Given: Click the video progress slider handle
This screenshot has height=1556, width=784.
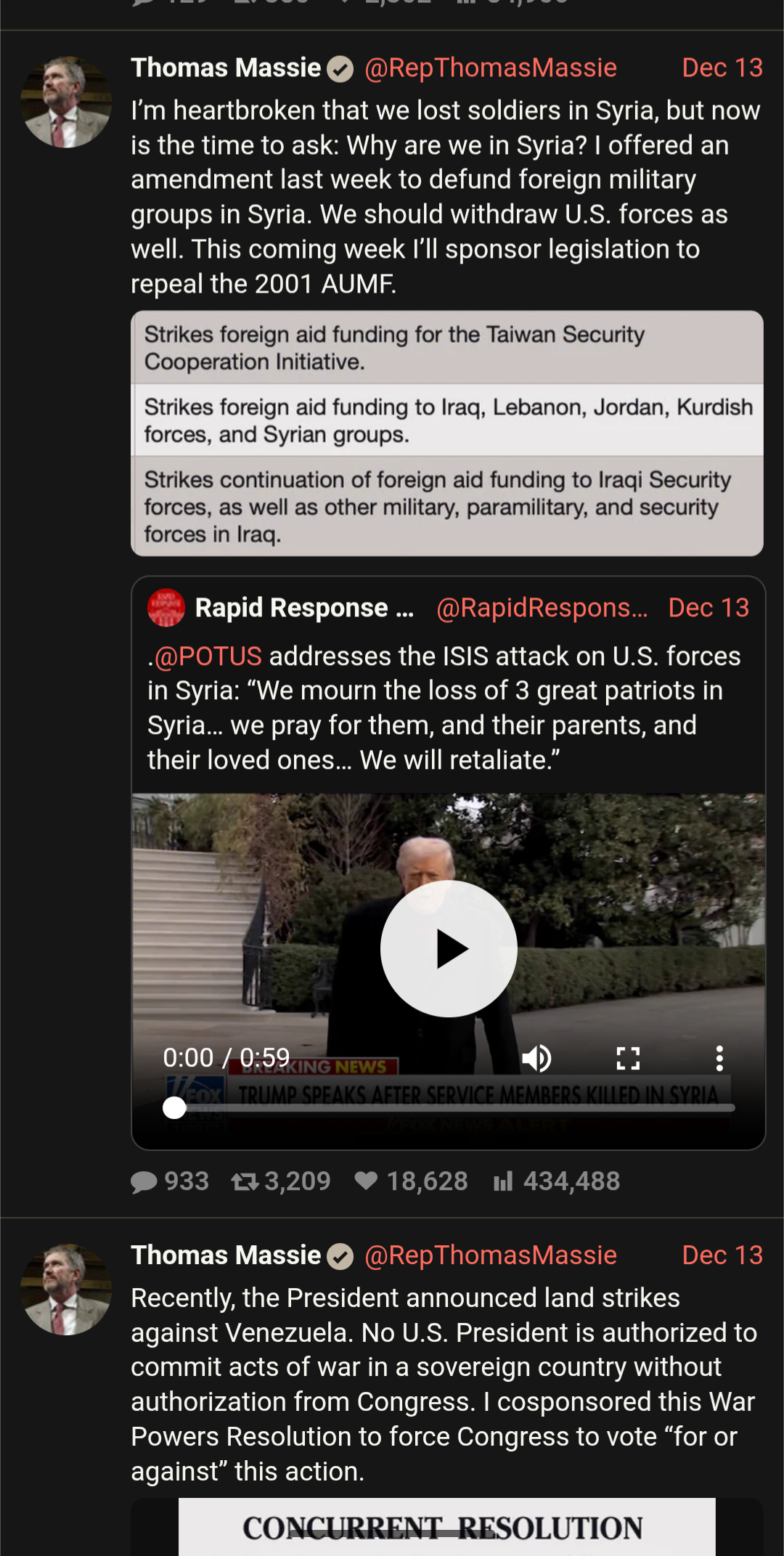Looking at the screenshot, I should click(x=174, y=1107).
